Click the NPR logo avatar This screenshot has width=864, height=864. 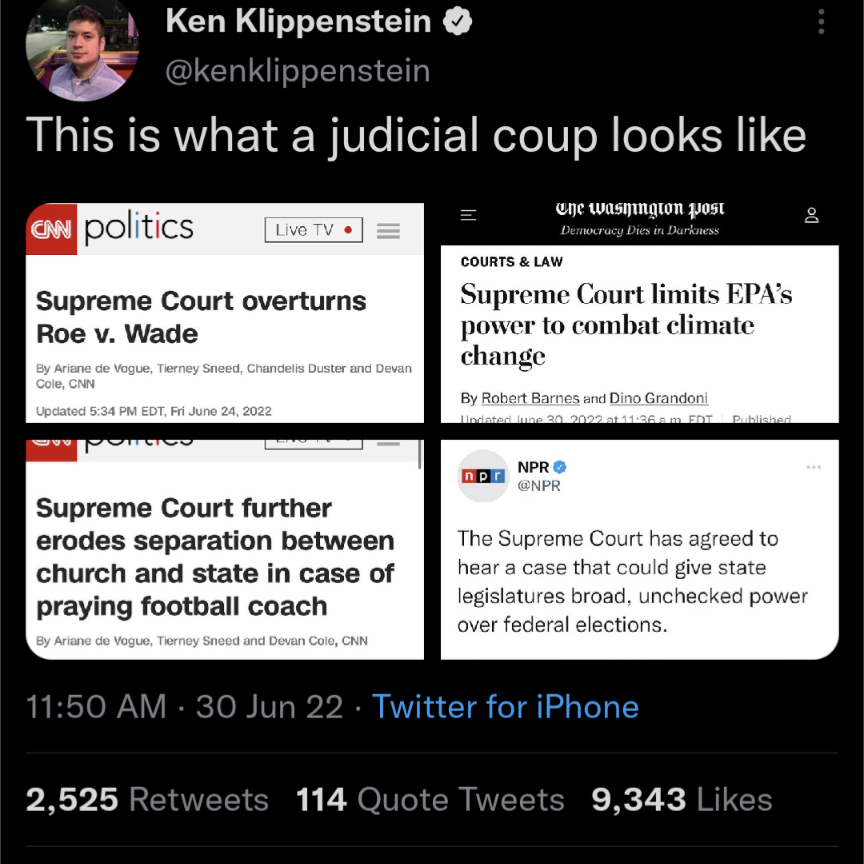click(483, 476)
